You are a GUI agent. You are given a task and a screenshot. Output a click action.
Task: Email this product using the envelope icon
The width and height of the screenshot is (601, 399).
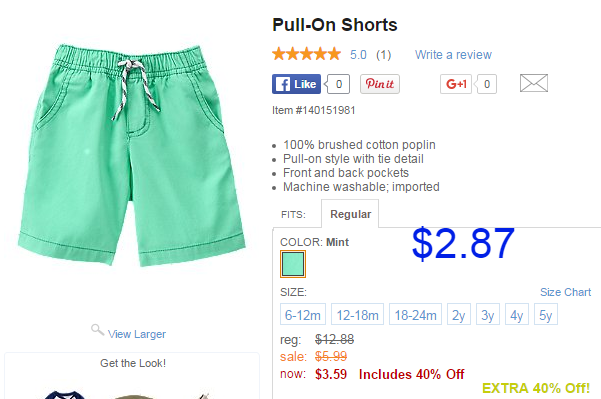[x=534, y=83]
